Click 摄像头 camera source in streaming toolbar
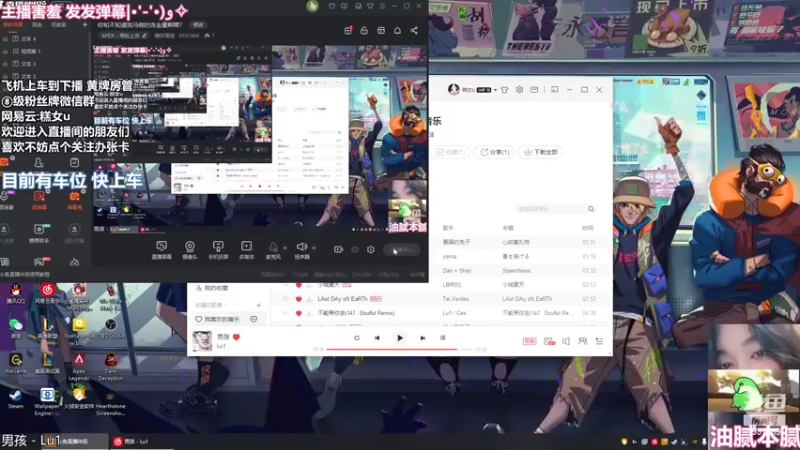Viewport: 800px width, 450px height. 190,250
